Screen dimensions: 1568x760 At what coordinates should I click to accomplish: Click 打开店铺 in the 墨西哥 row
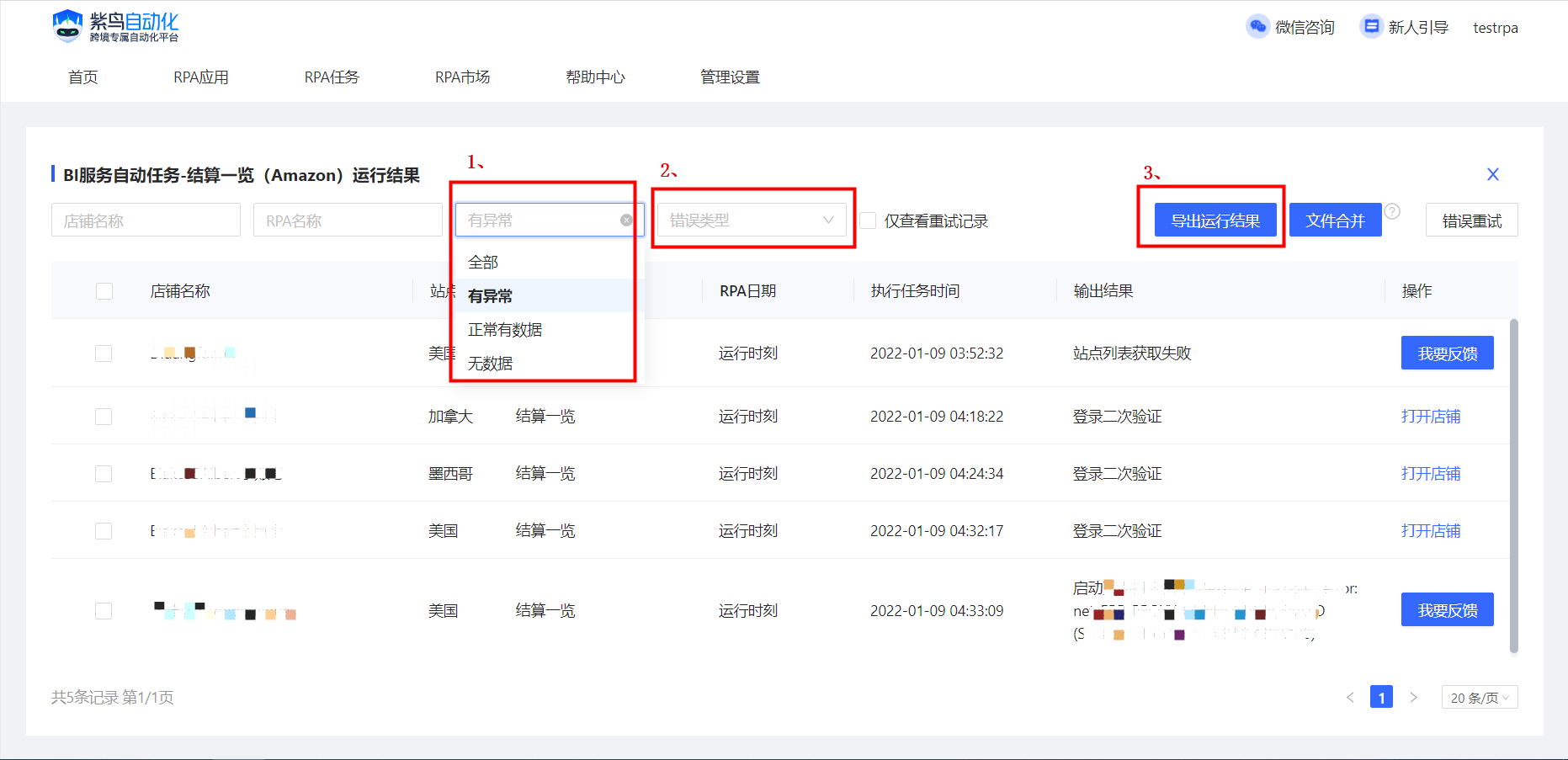[x=1431, y=474]
